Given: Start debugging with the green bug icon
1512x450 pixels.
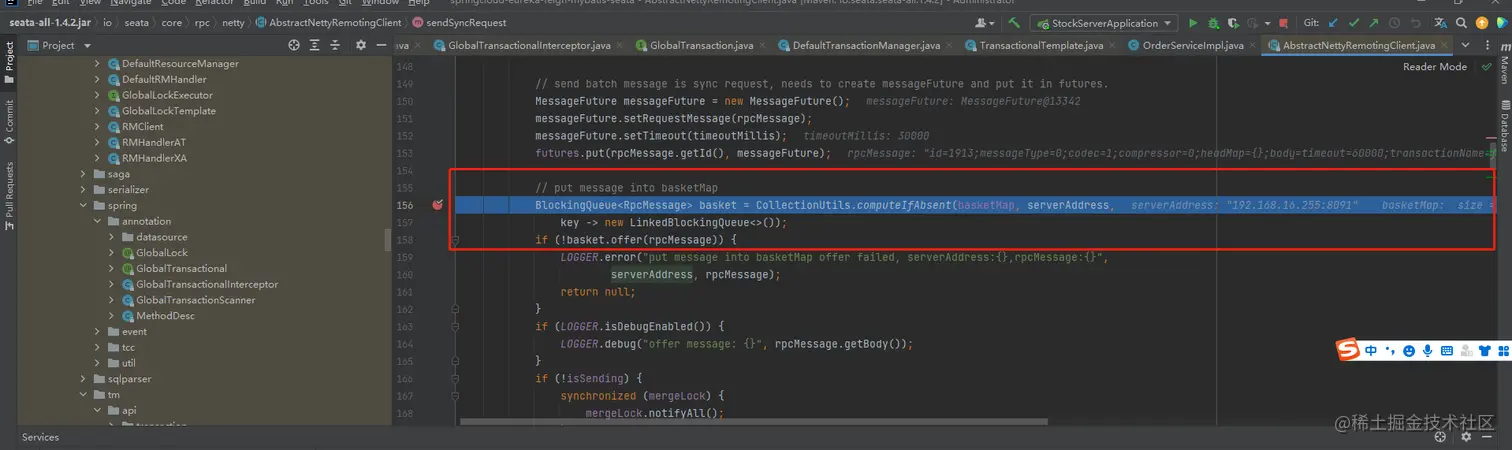Looking at the screenshot, I should pyautogui.click(x=1213, y=22).
